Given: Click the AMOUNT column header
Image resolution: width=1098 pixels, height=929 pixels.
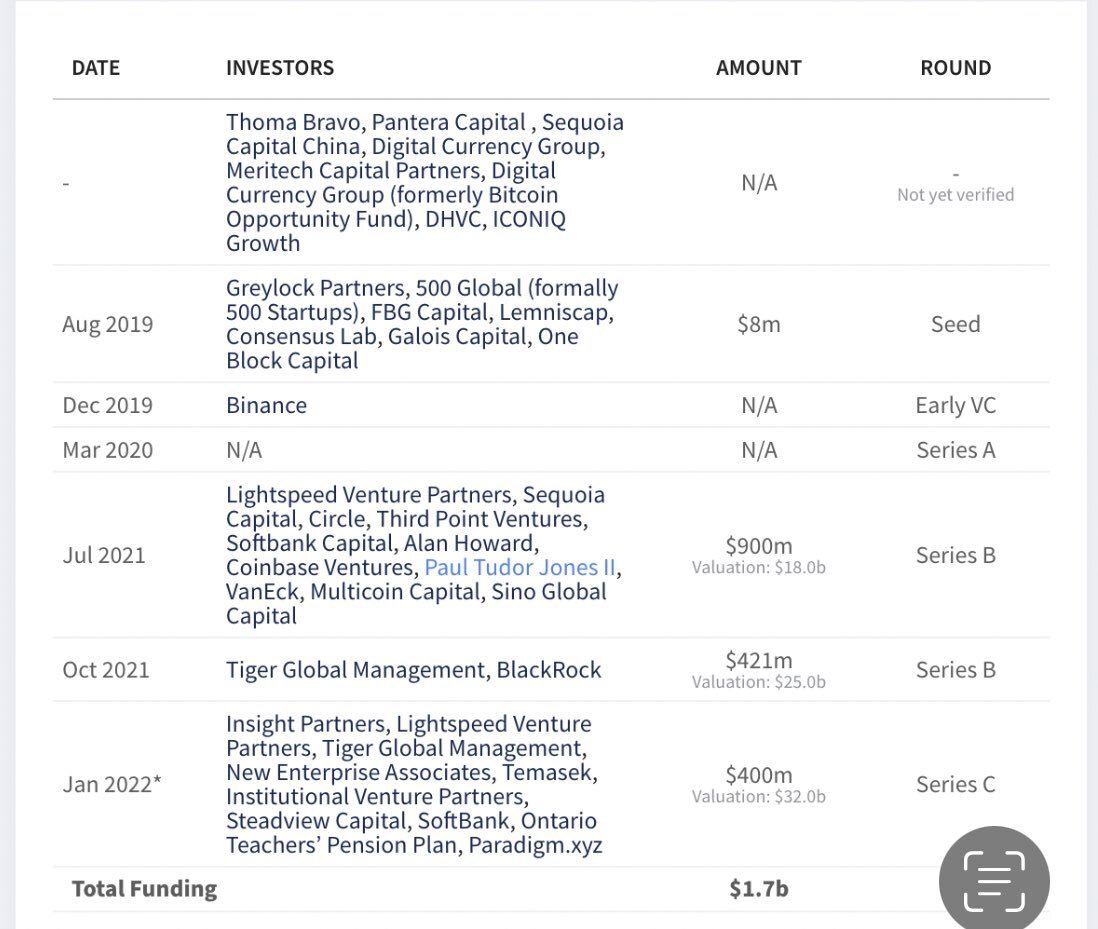Looking at the screenshot, I should [x=759, y=68].
